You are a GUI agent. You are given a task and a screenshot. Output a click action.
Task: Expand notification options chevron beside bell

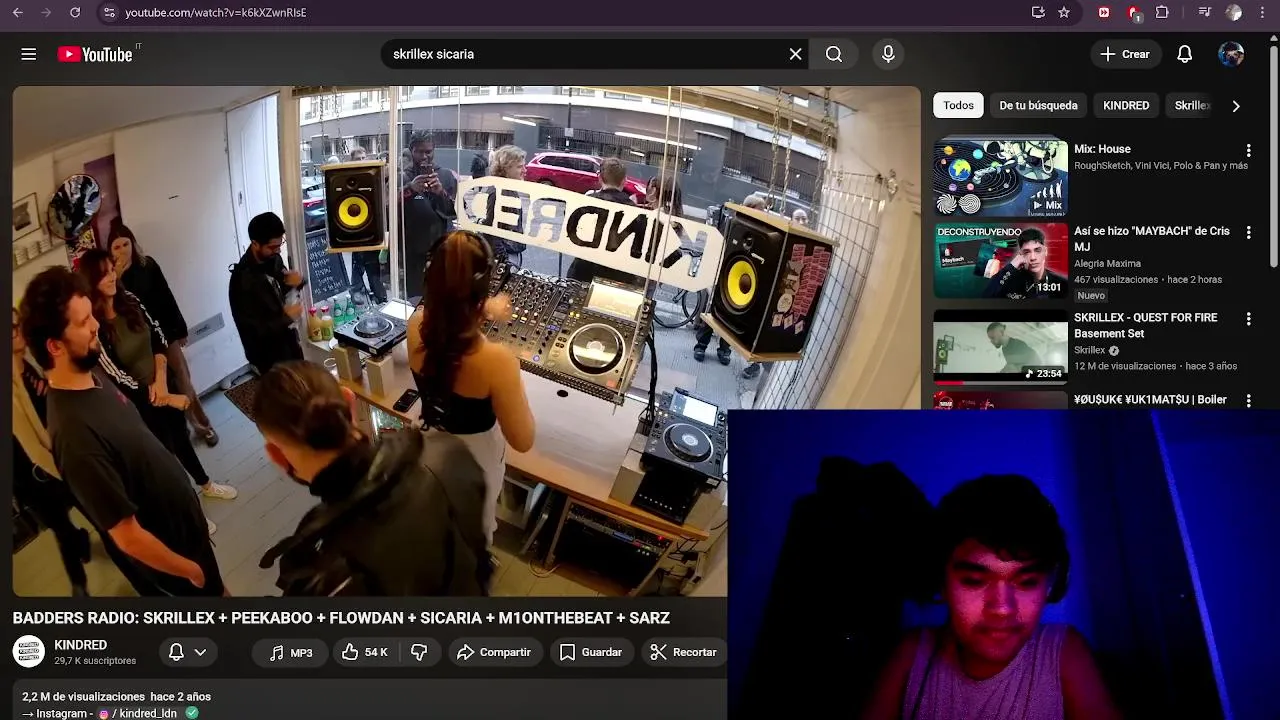(x=201, y=652)
